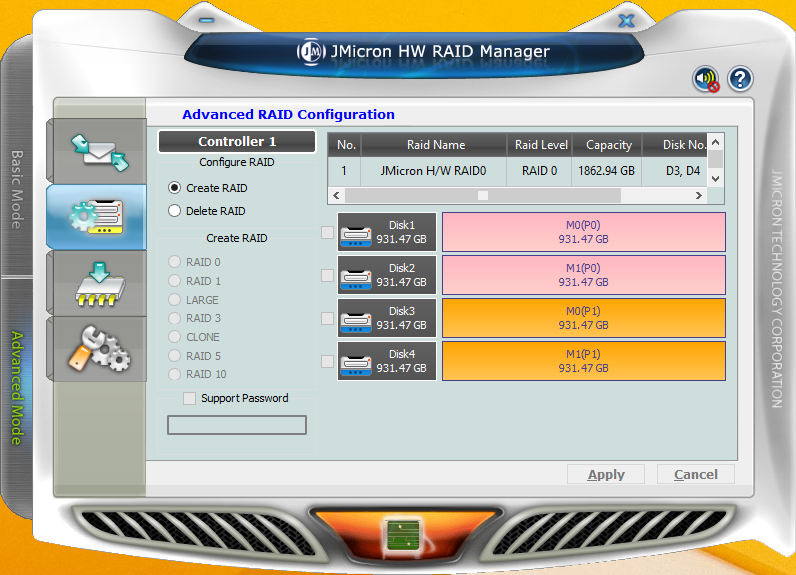Open the firmware update chip icon

[x=100, y=284]
